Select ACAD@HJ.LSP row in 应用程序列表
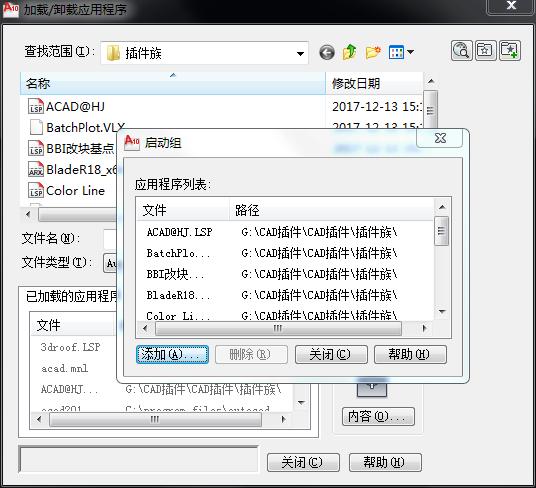The height and width of the screenshot is (488, 536). click(285, 232)
